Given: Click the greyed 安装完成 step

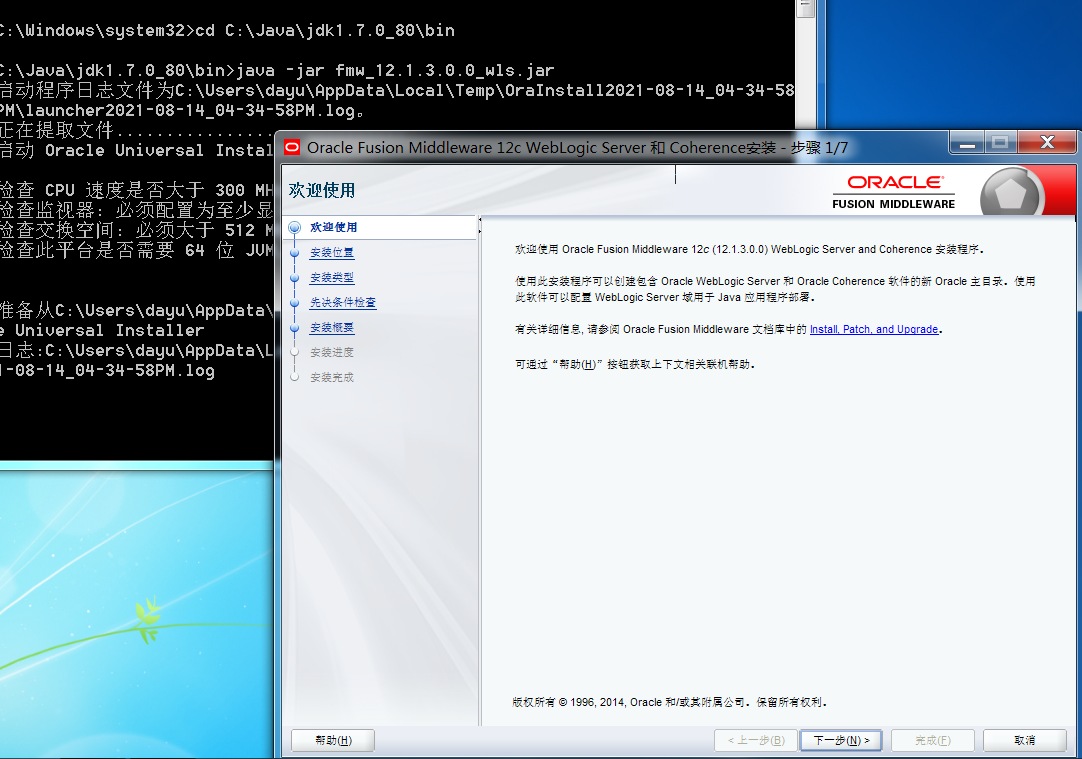Looking at the screenshot, I should tap(332, 377).
